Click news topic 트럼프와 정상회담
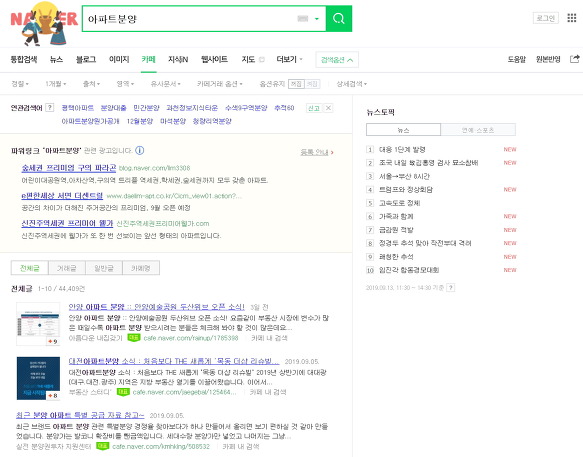This screenshot has width=583, height=457. coord(406,190)
